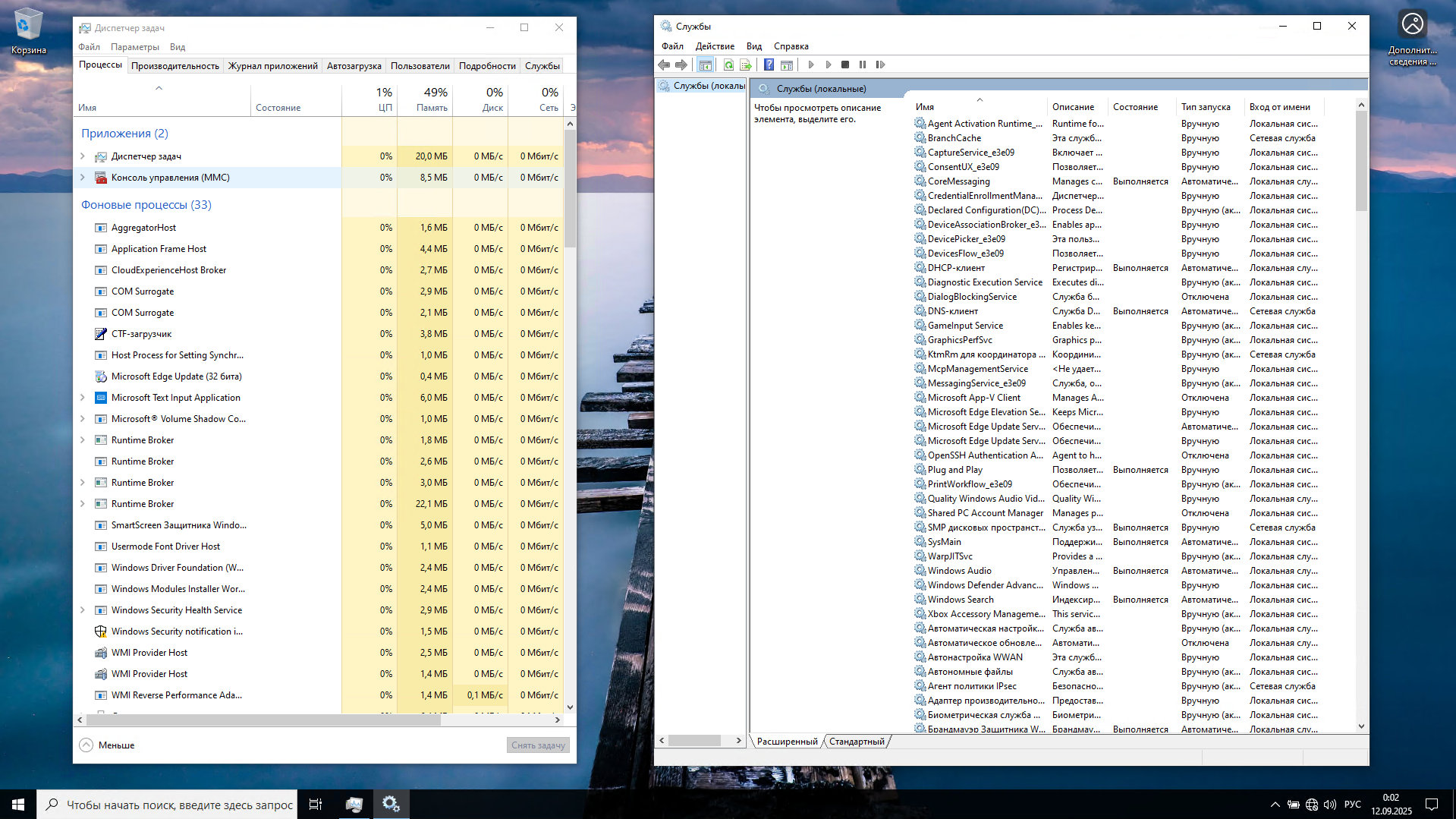Click the Pause service icon
1456x819 pixels.
[863, 65]
